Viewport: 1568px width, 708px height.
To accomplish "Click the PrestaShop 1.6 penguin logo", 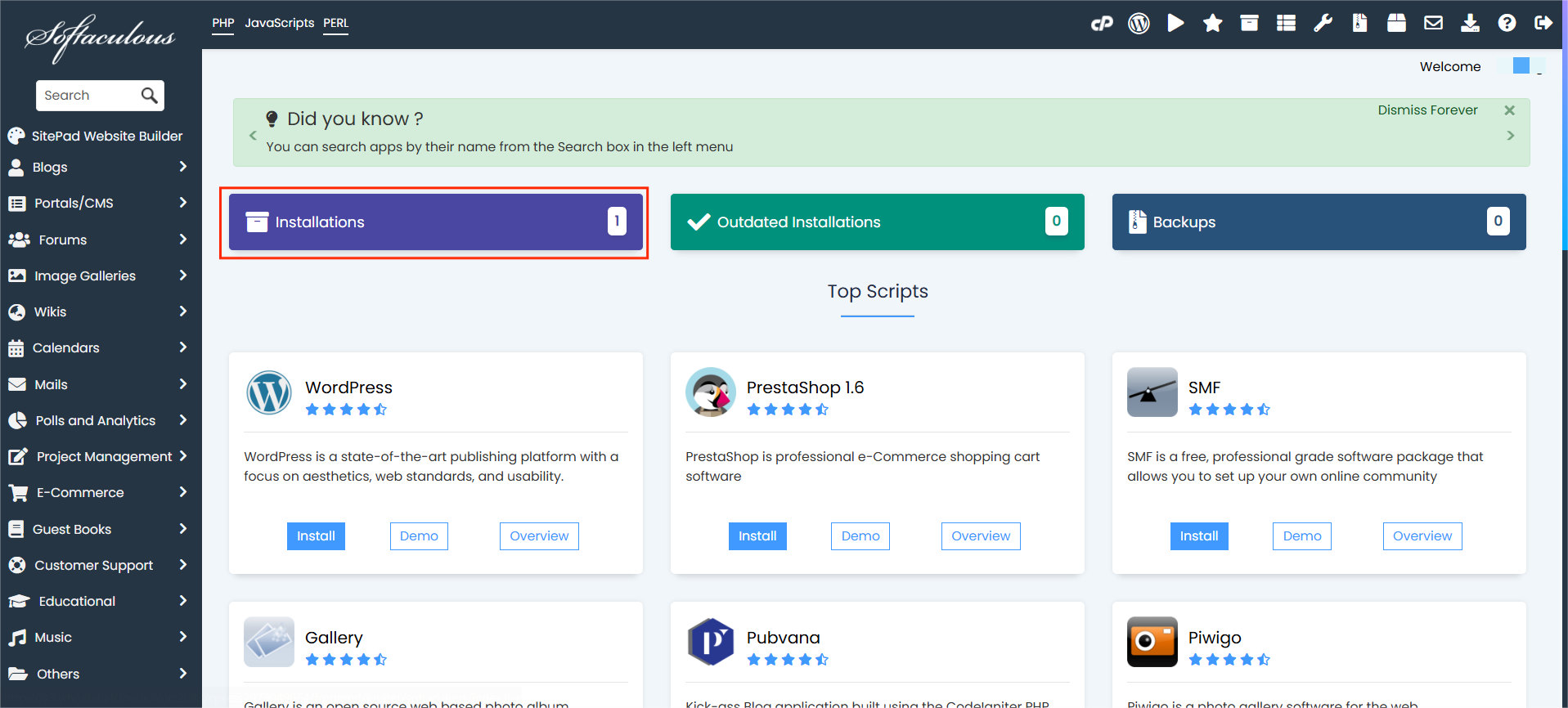I will tap(711, 392).
